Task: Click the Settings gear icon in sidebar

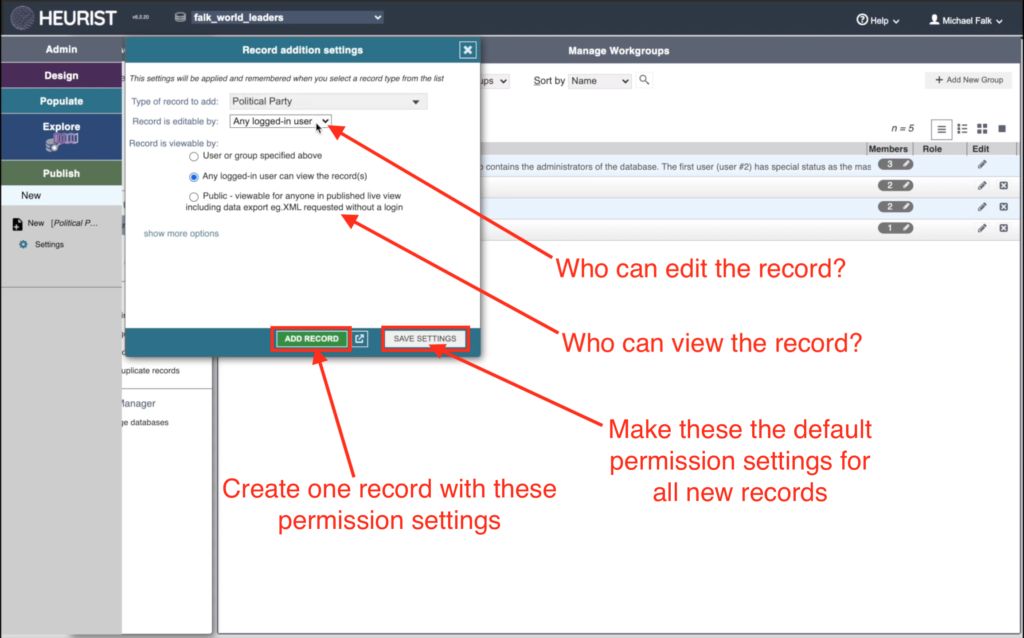Action: tap(24, 244)
